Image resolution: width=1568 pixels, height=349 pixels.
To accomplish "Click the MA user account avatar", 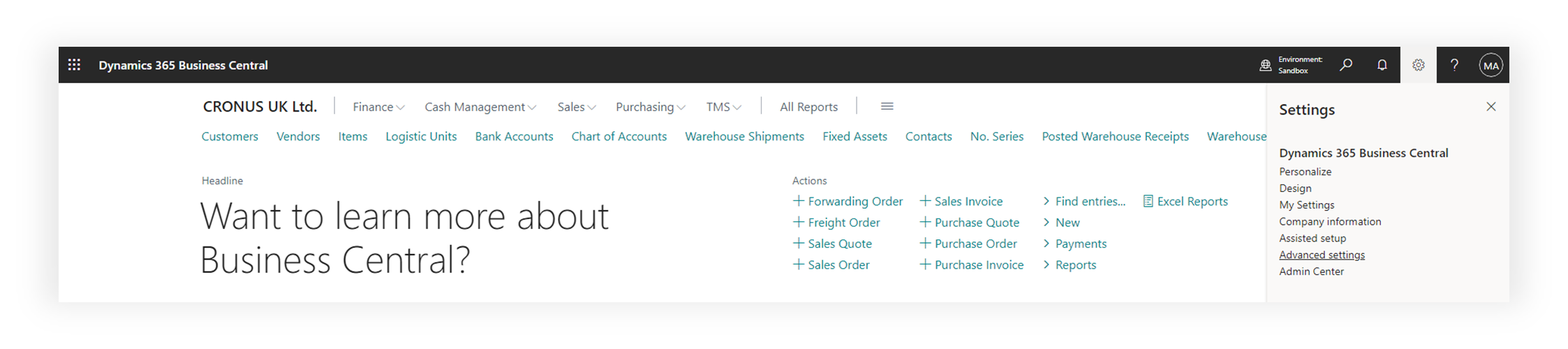I will coord(1491,66).
